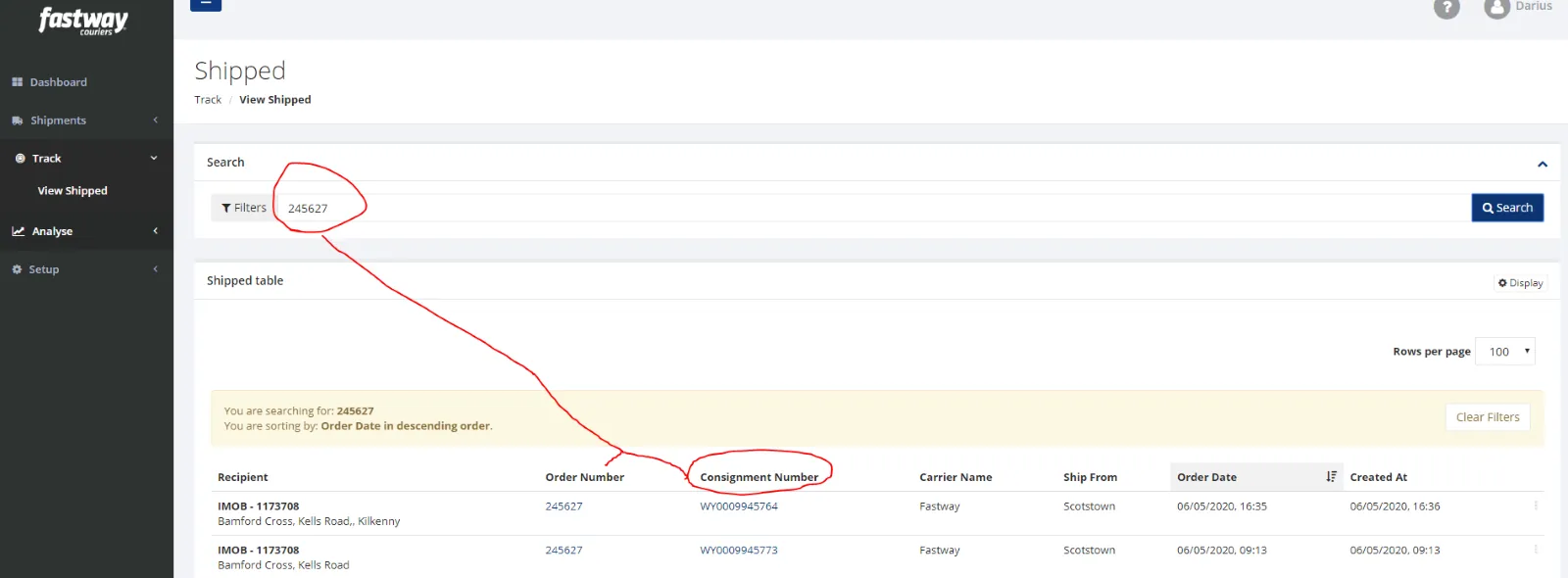Click the user avatar icon

1496,8
